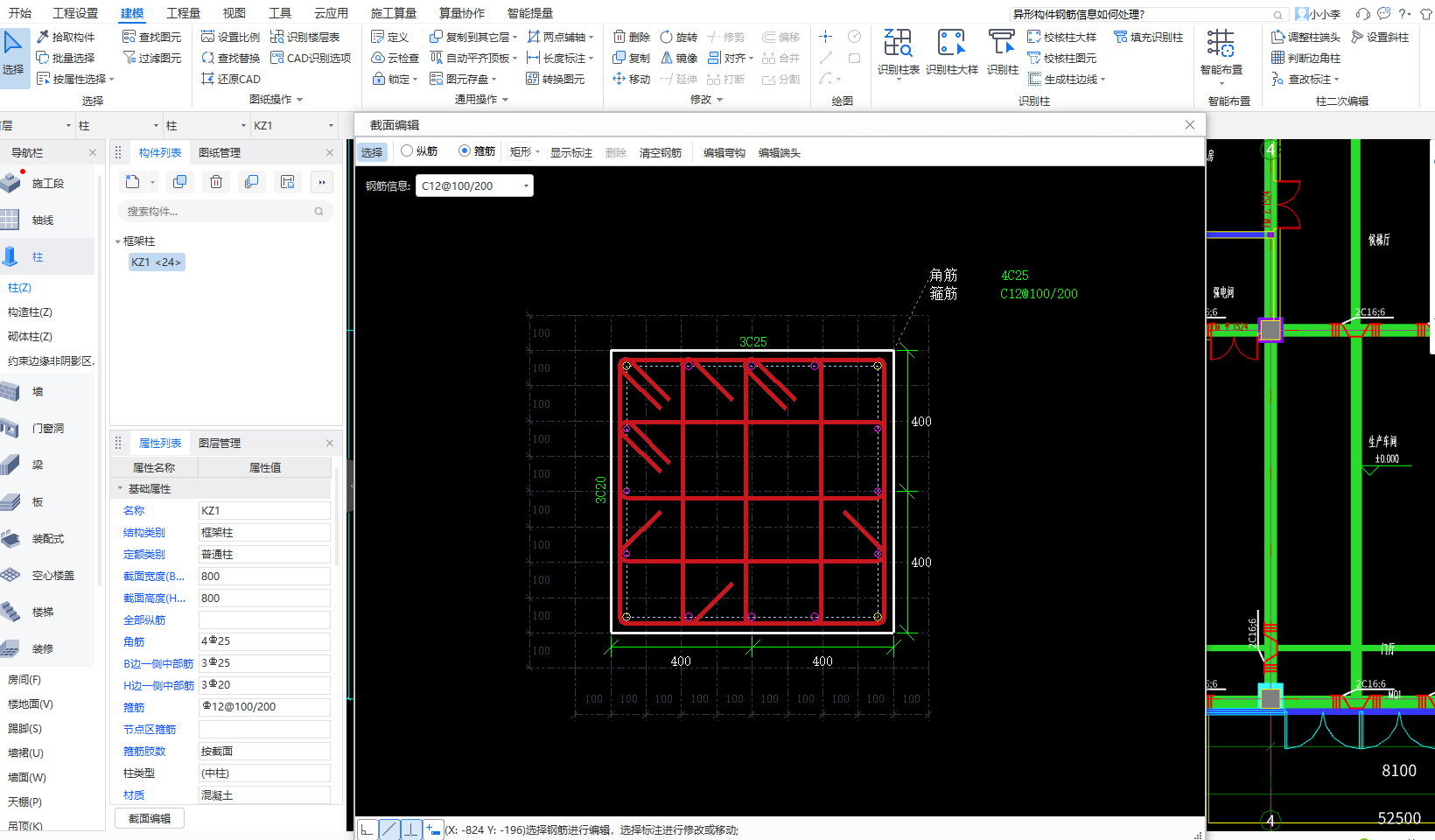Screen dimensions: 1435x840
Task: Click the 柱 column icon in the navigation bar
Action: [10, 256]
